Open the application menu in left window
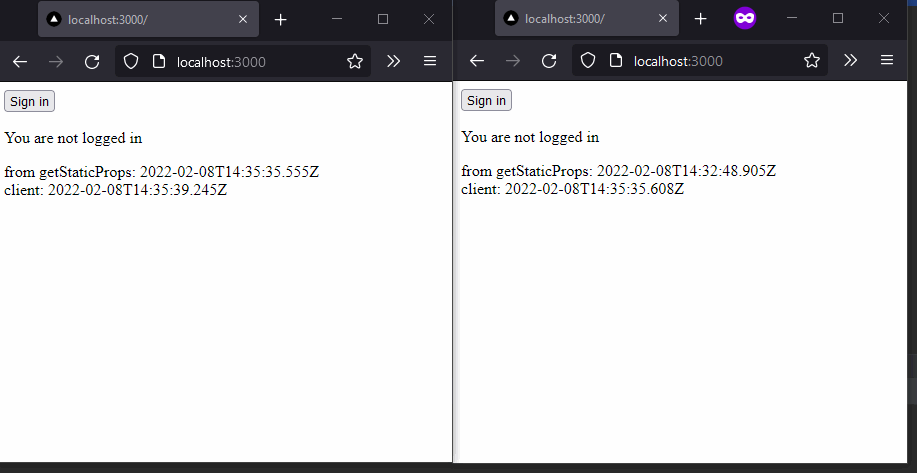 click(x=430, y=61)
